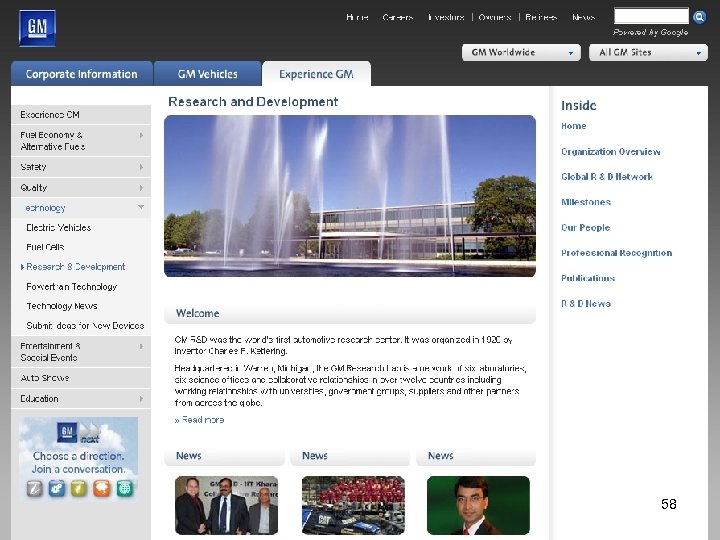
Task: Open Experience GM in the left sidebar
Action: click(81, 115)
